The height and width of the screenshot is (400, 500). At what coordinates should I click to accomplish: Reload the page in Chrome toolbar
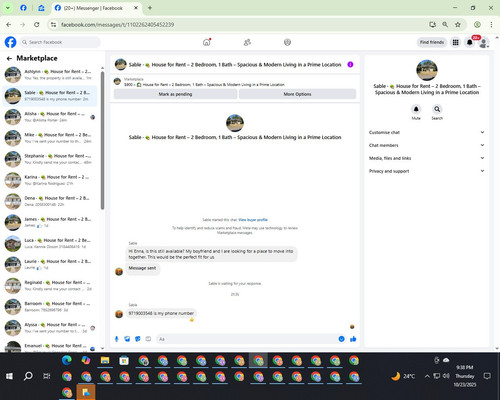(37, 25)
